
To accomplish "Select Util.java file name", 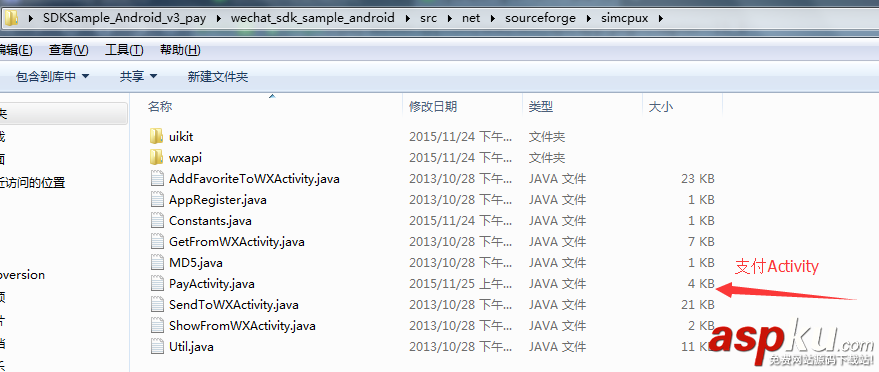I will coord(191,346).
